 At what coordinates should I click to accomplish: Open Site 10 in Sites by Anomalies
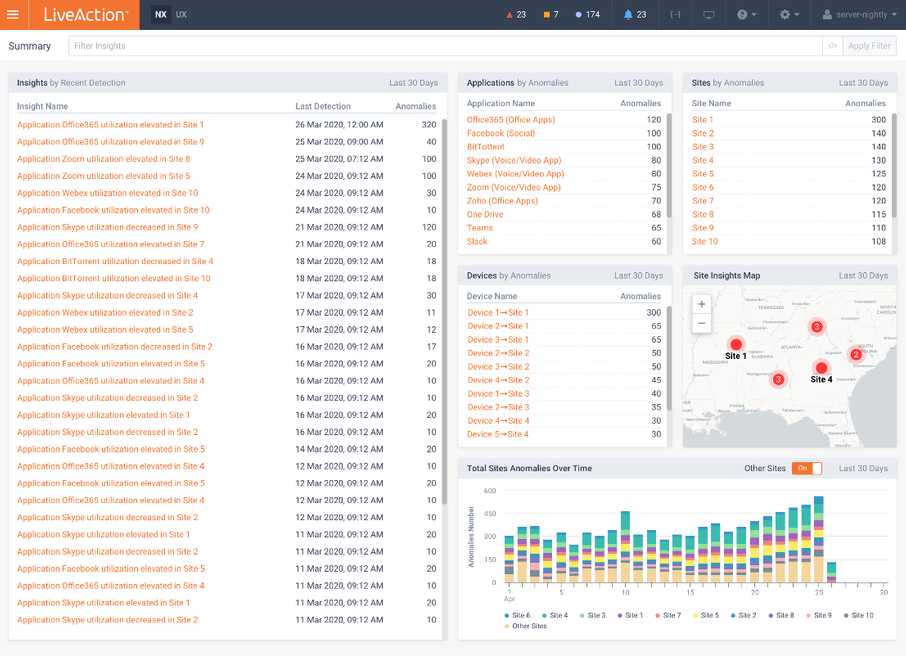coord(705,242)
